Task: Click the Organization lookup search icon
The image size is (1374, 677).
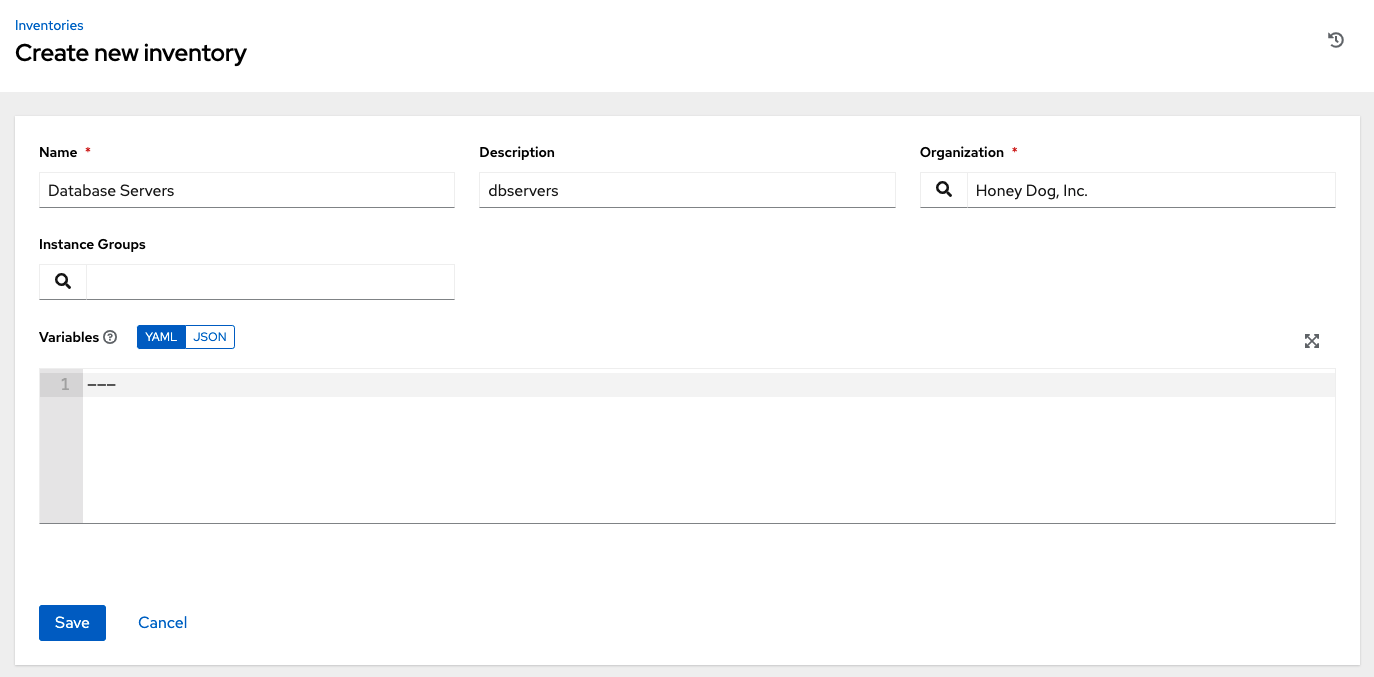Action: 943,190
